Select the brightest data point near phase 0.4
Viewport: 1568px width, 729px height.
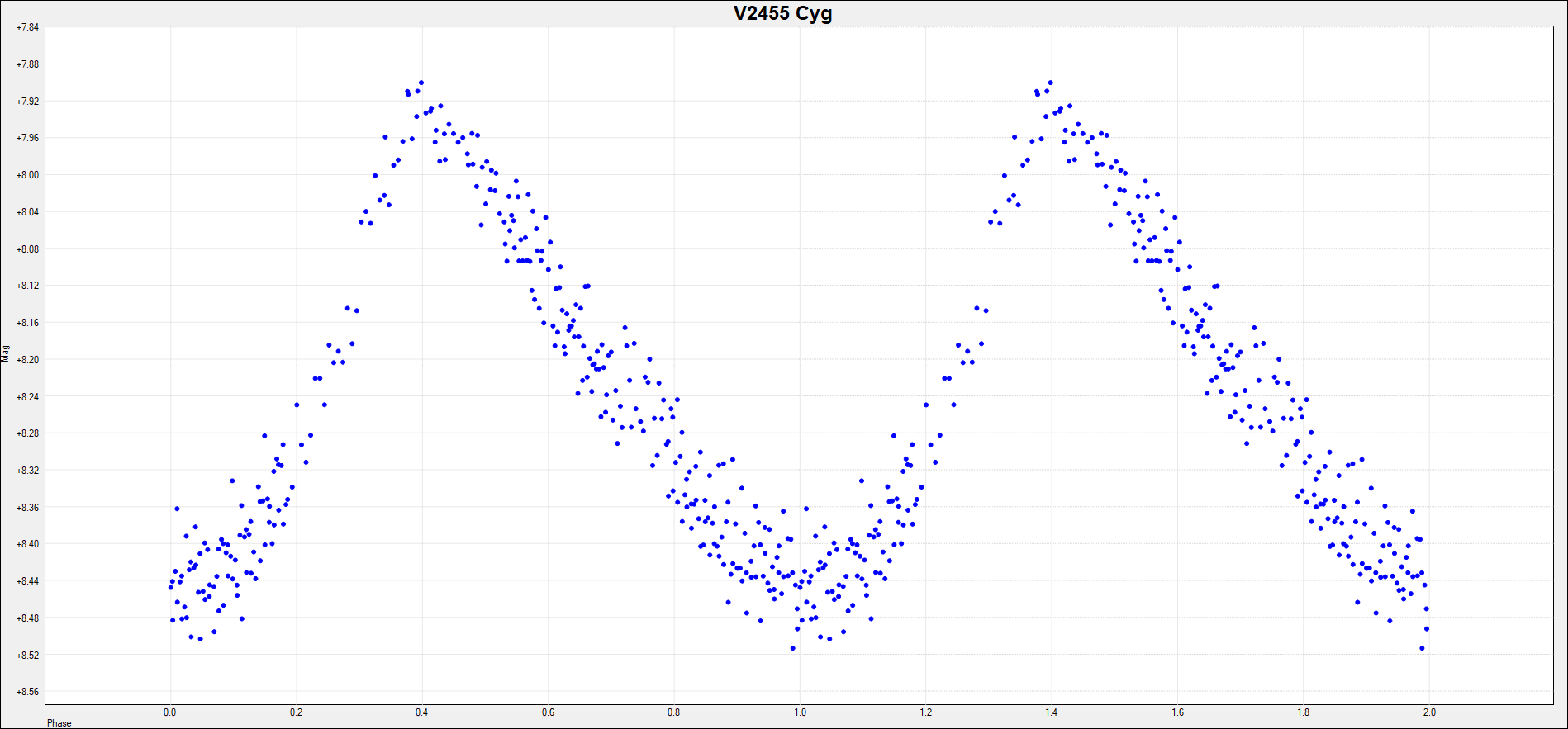[x=421, y=83]
